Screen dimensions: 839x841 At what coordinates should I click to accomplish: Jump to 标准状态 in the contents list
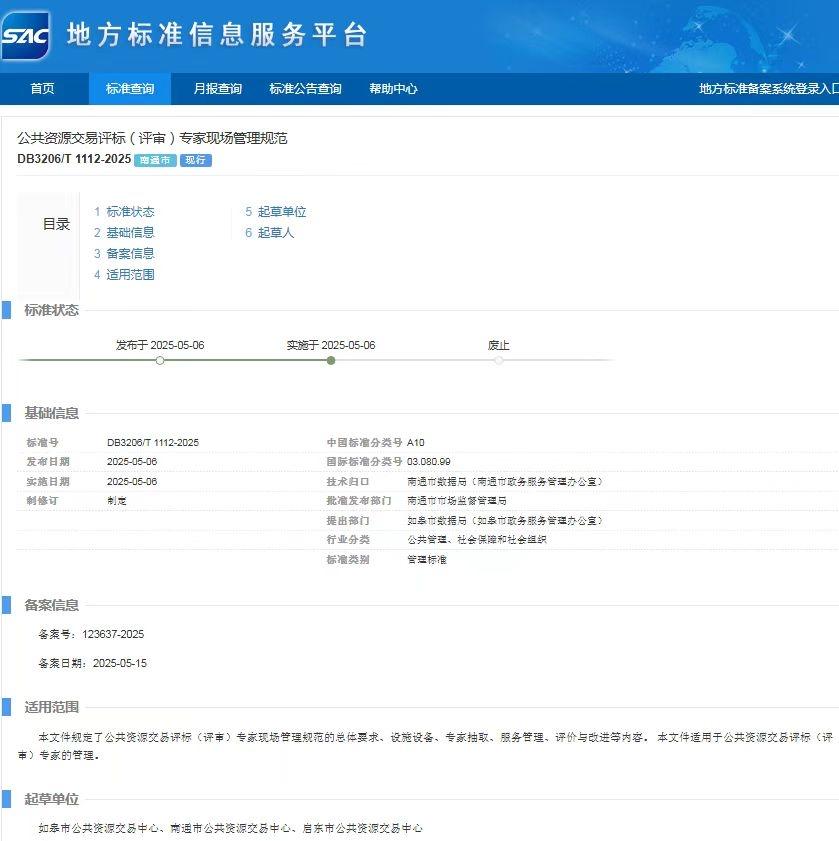coord(130,212)
